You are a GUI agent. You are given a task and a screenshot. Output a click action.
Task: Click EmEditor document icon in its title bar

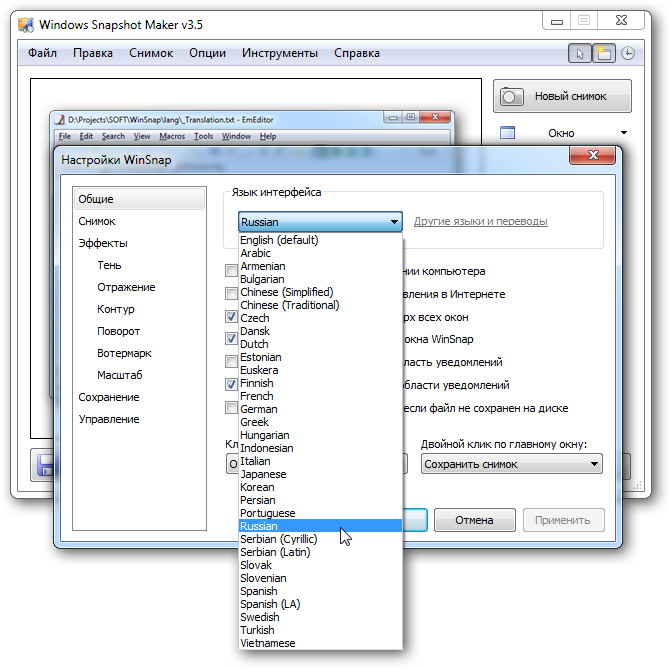pos(60,120)
